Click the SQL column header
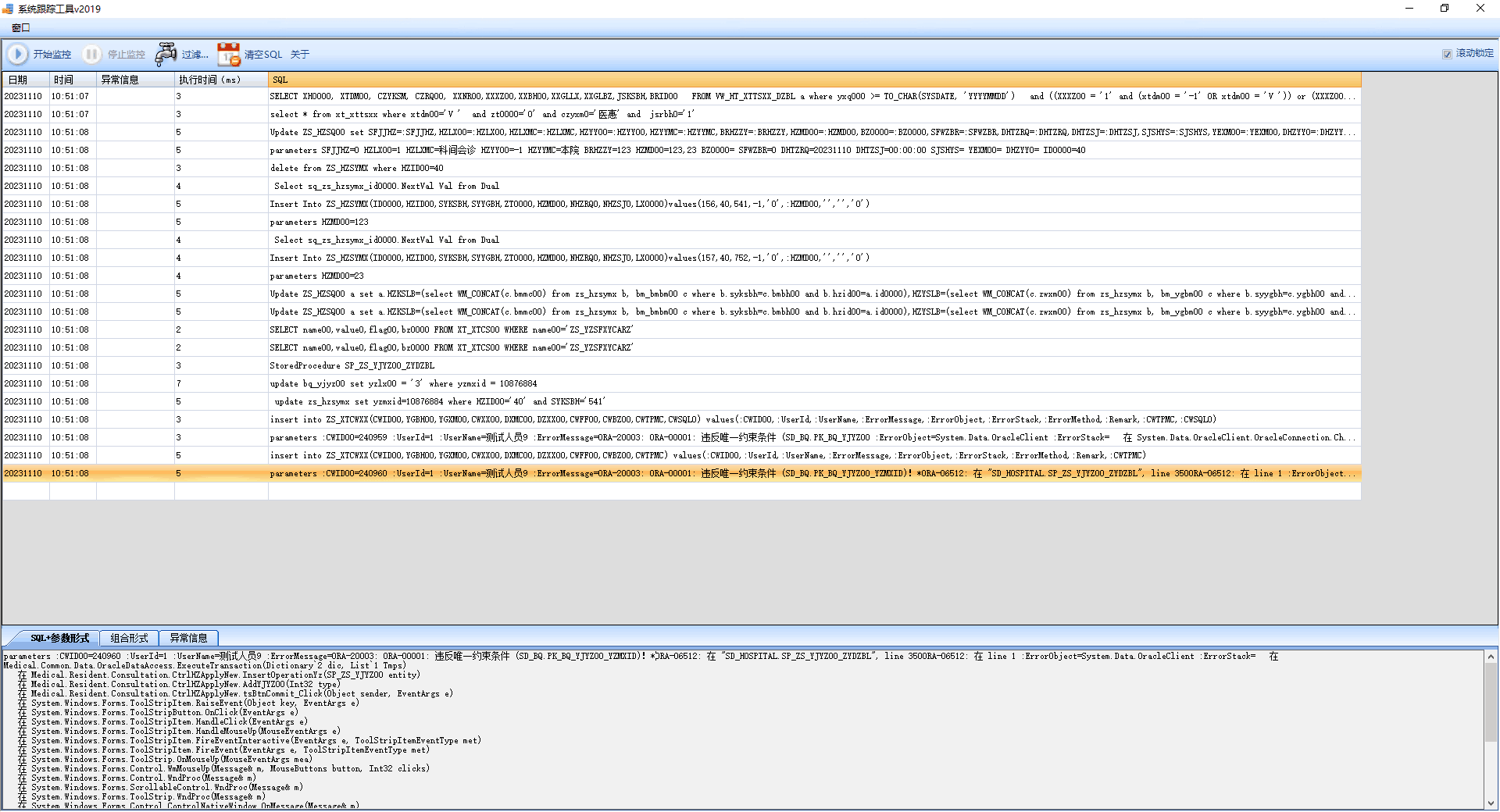The width and height of the screenshot is (1500, 812). (x=815, y=80)
